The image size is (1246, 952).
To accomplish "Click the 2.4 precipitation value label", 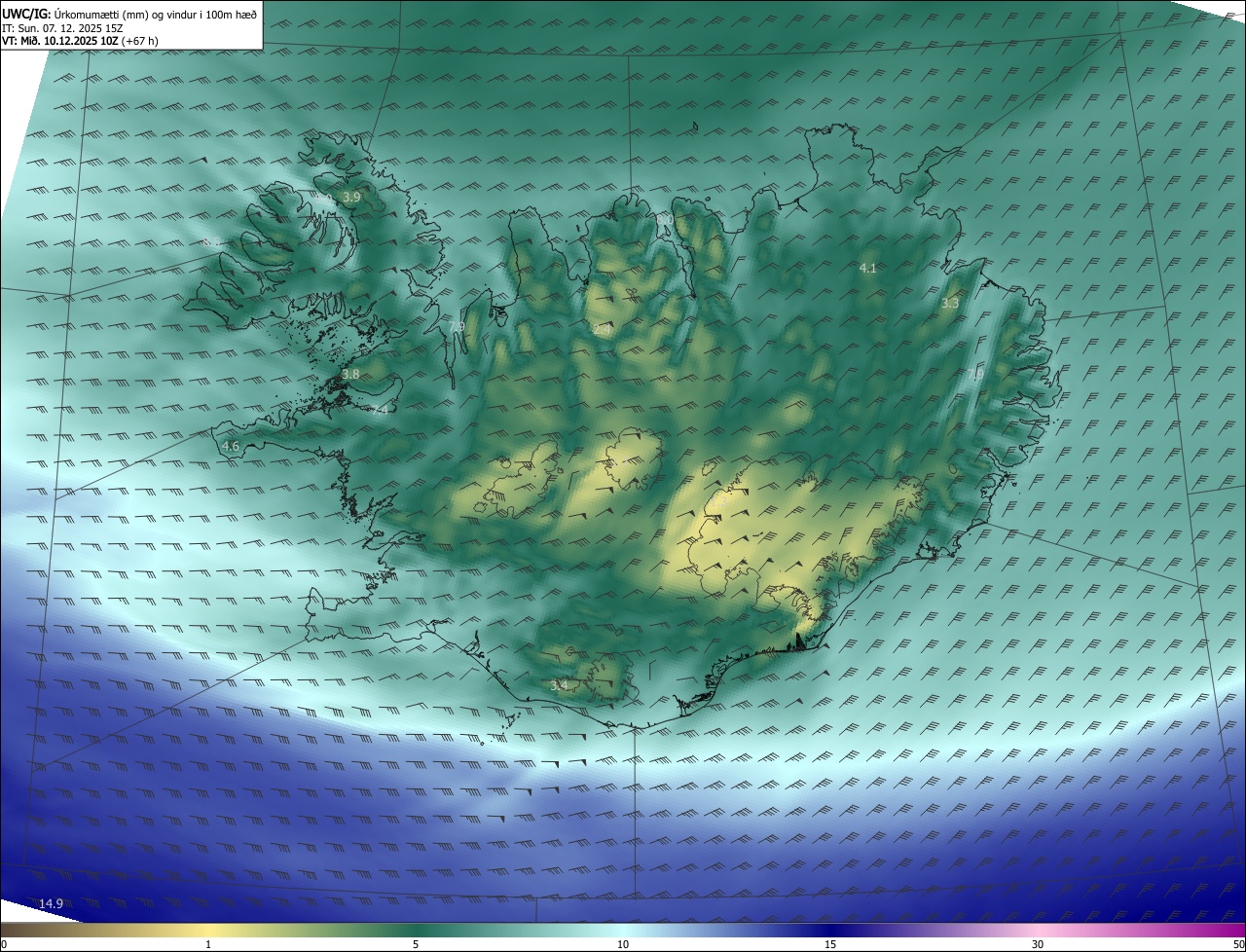I will [602, 330].
